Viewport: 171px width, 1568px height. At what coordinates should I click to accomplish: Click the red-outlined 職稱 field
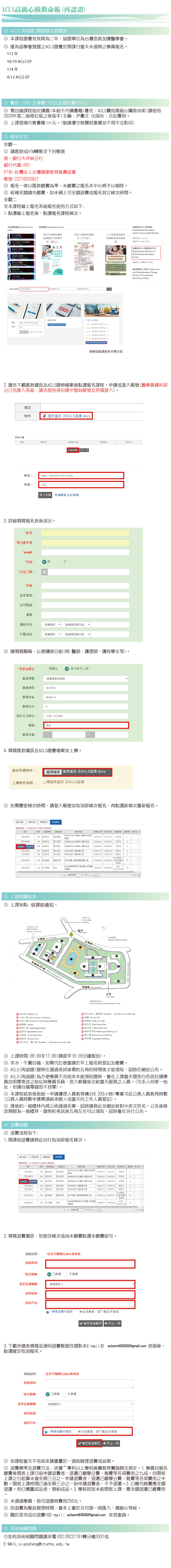[86, 725]
